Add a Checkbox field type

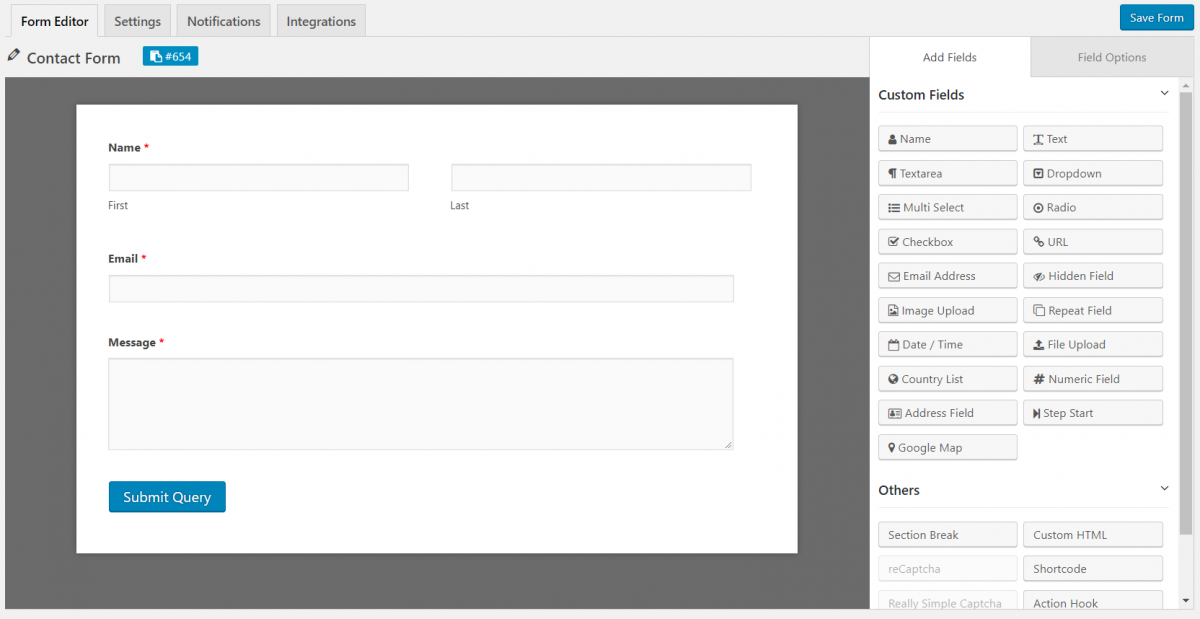(x=946, y=241)
